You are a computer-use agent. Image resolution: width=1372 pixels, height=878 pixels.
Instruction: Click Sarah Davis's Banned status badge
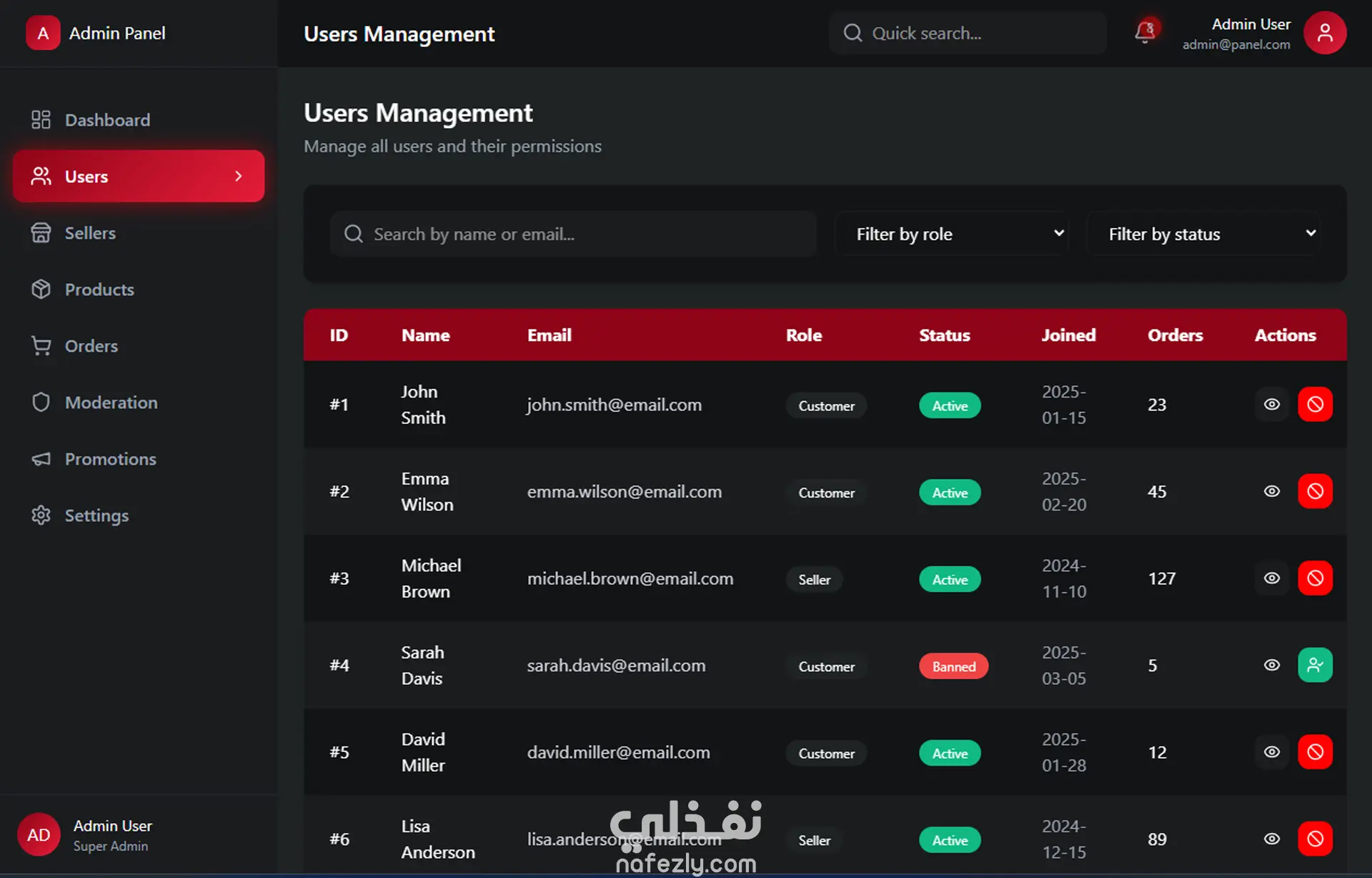coord(953,666)
